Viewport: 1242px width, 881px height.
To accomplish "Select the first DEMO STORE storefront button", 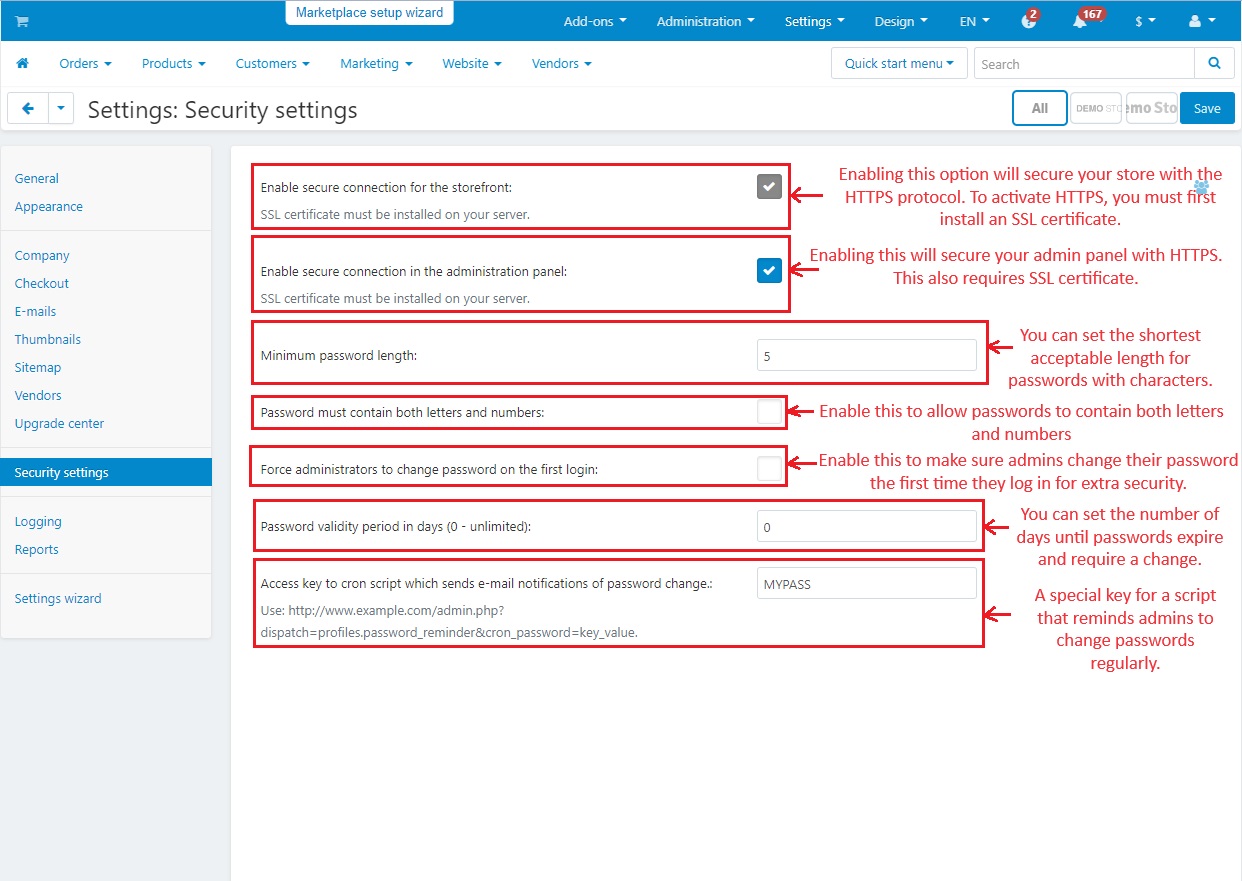I will tap(1096, 108).
